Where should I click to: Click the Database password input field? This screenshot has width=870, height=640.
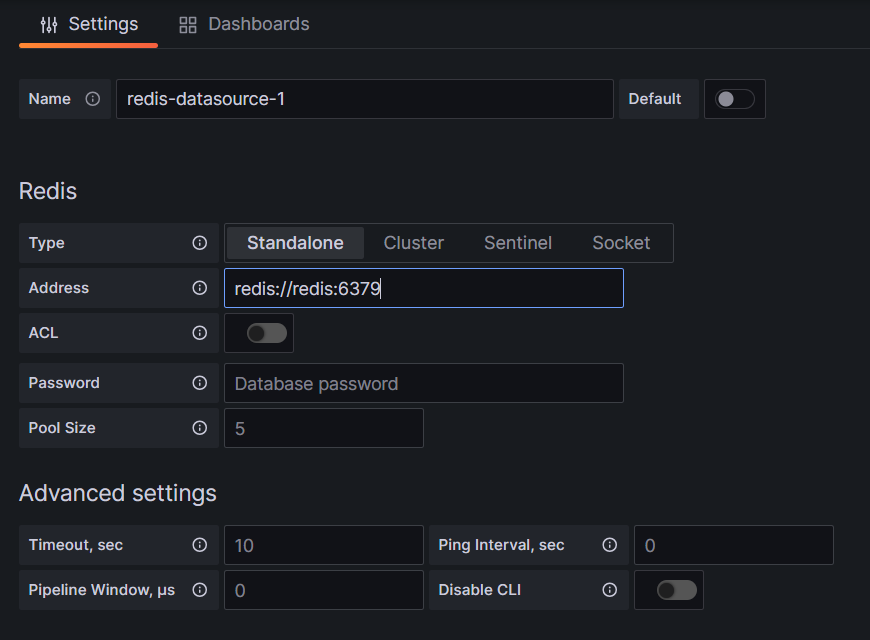click(x=423, y=383)
